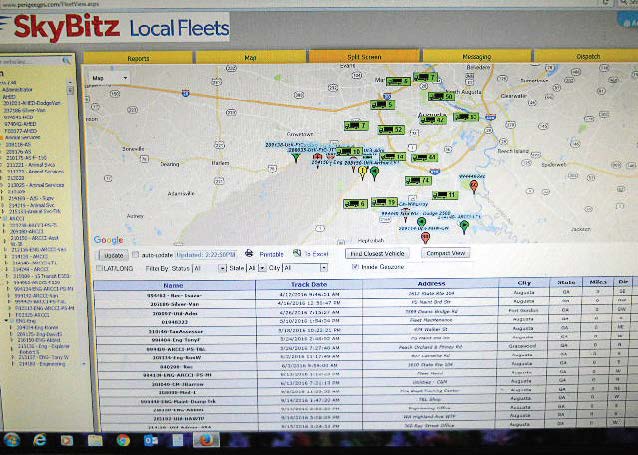Screen dimensions: 638x455
Task: Click the To Excel export icon
Action: coord(298,254)
